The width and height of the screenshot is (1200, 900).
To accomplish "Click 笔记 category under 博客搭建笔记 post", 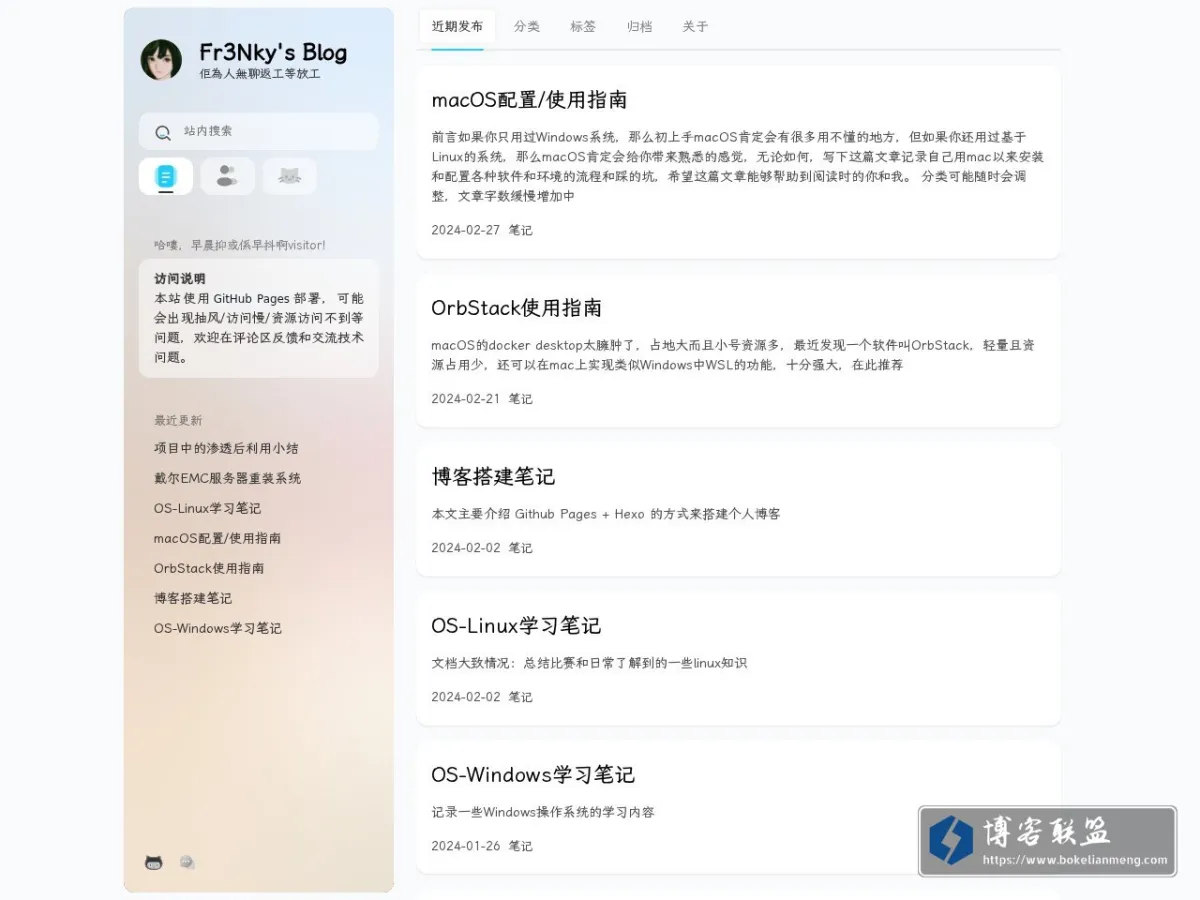I will tap(520, 548).
